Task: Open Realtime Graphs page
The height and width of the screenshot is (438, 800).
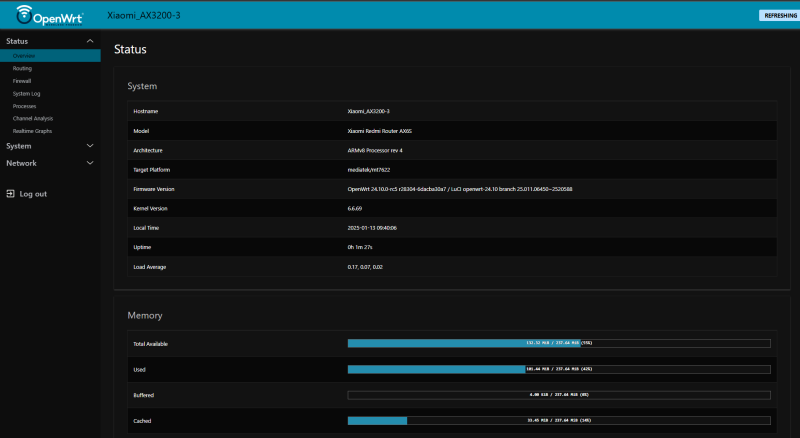Action: [x=32, y=131]
